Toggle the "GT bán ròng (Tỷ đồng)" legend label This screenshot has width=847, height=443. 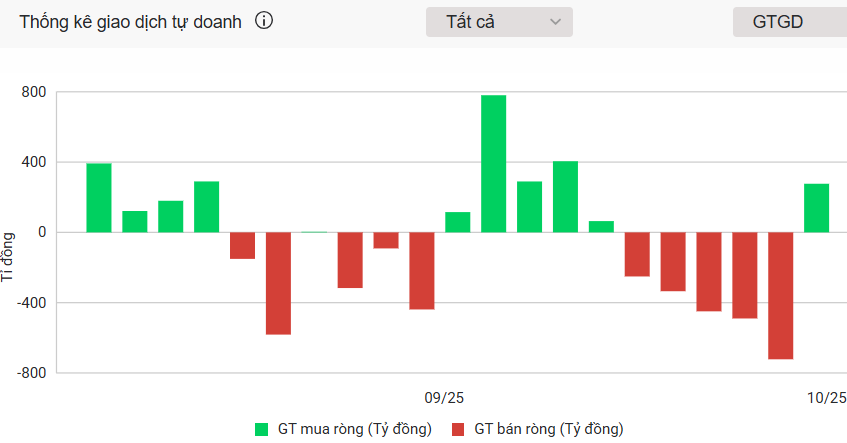pos(549,429)
